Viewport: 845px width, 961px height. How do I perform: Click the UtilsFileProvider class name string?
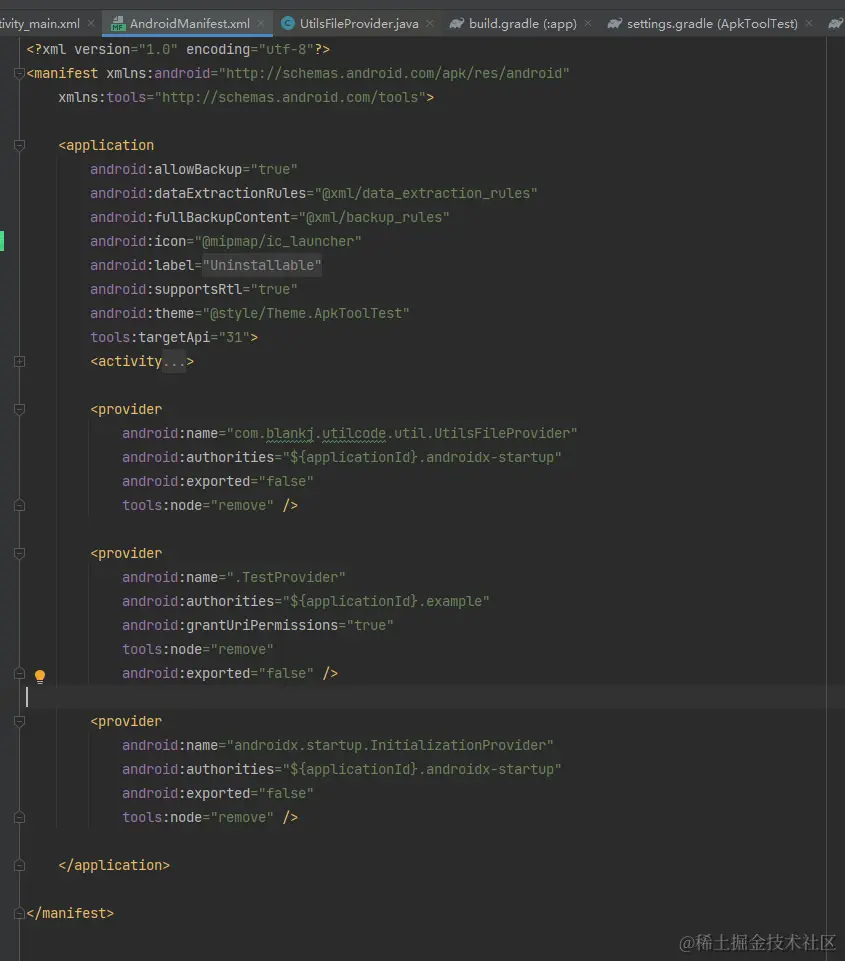[402, 433]
